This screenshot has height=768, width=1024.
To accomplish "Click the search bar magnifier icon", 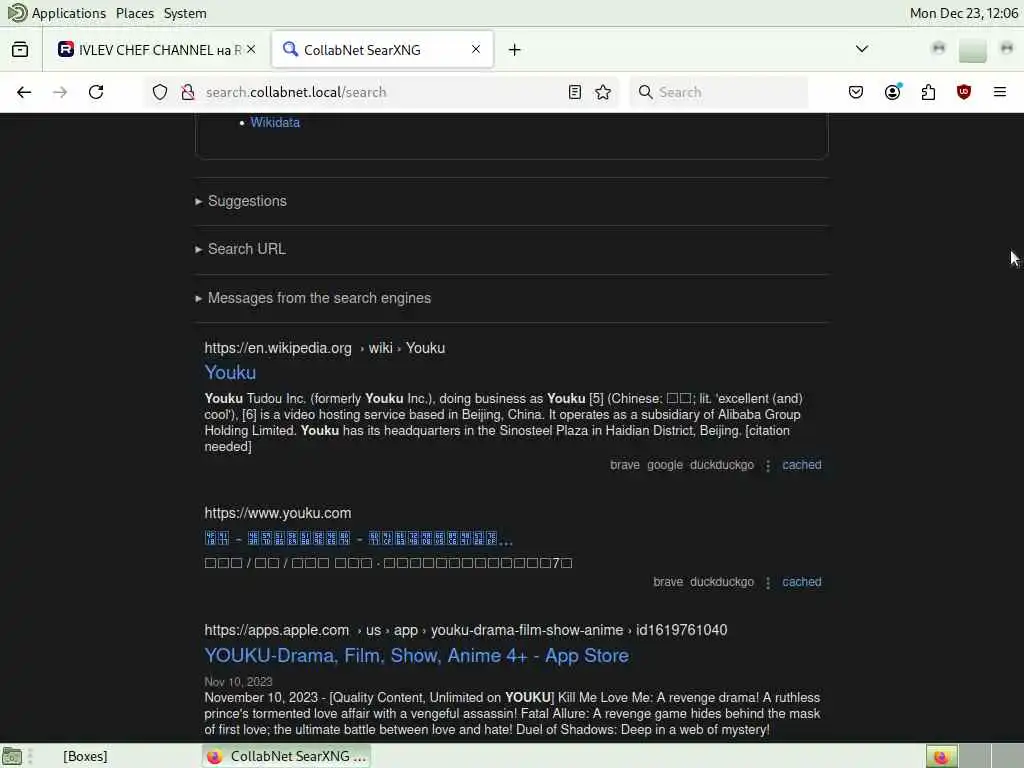I will point(646,92).
